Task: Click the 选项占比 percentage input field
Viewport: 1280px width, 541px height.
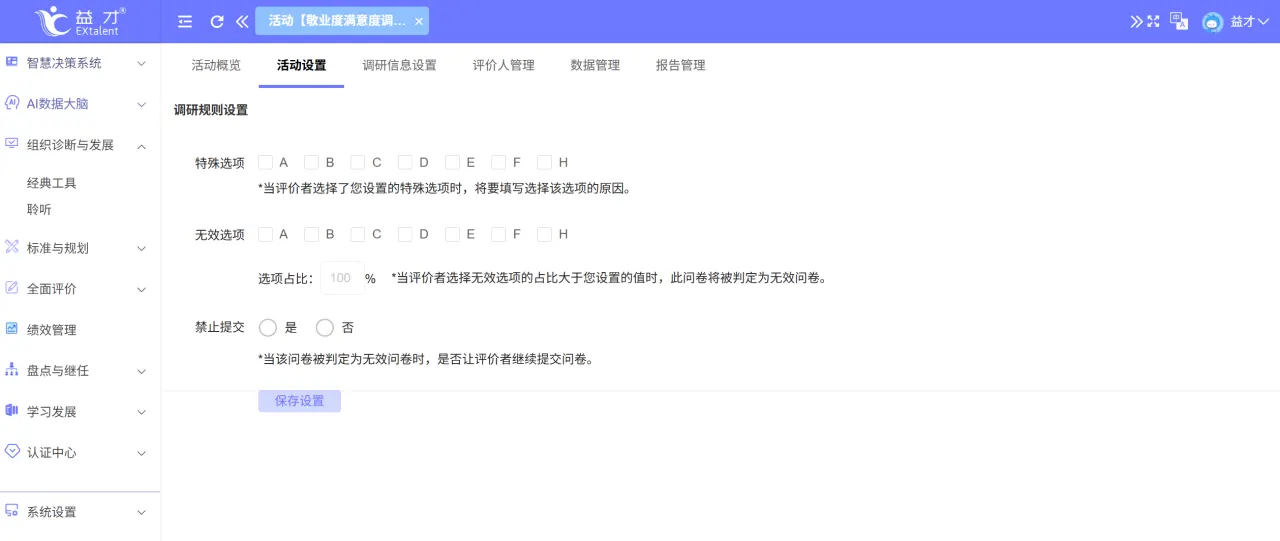Action: click(x=342, y=278)
